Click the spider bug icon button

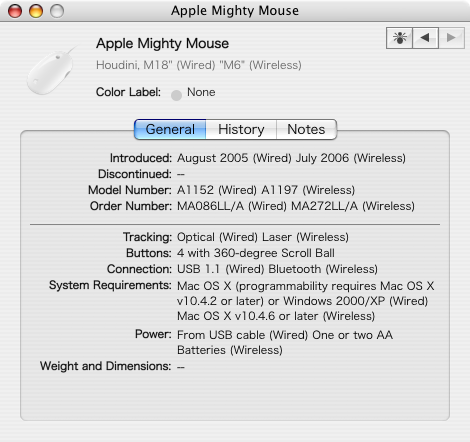pos(399,38)
